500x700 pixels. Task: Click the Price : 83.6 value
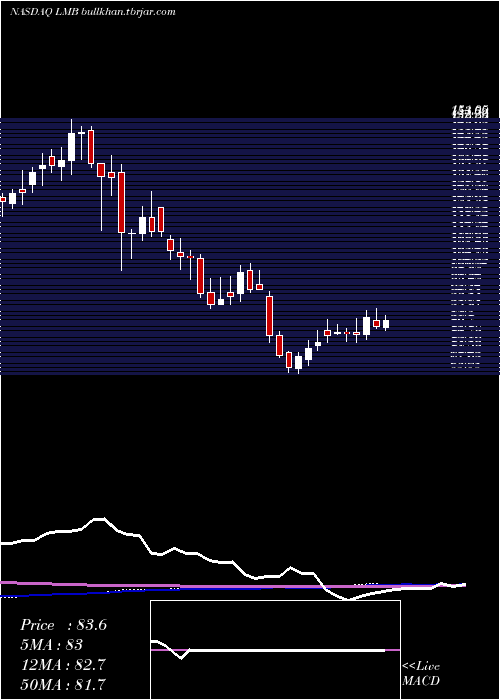(x=63, y=625)
